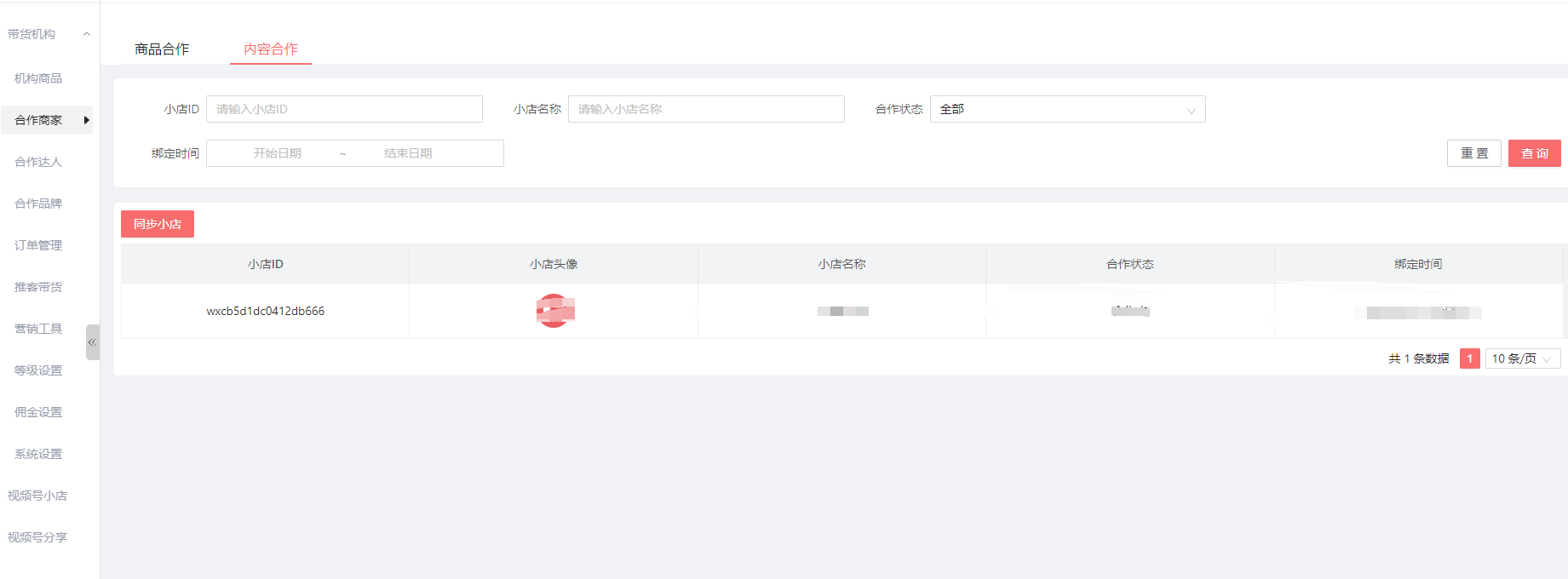
Task: Collapse the 带货机构 menu group arrow
Action: (86, 34)
